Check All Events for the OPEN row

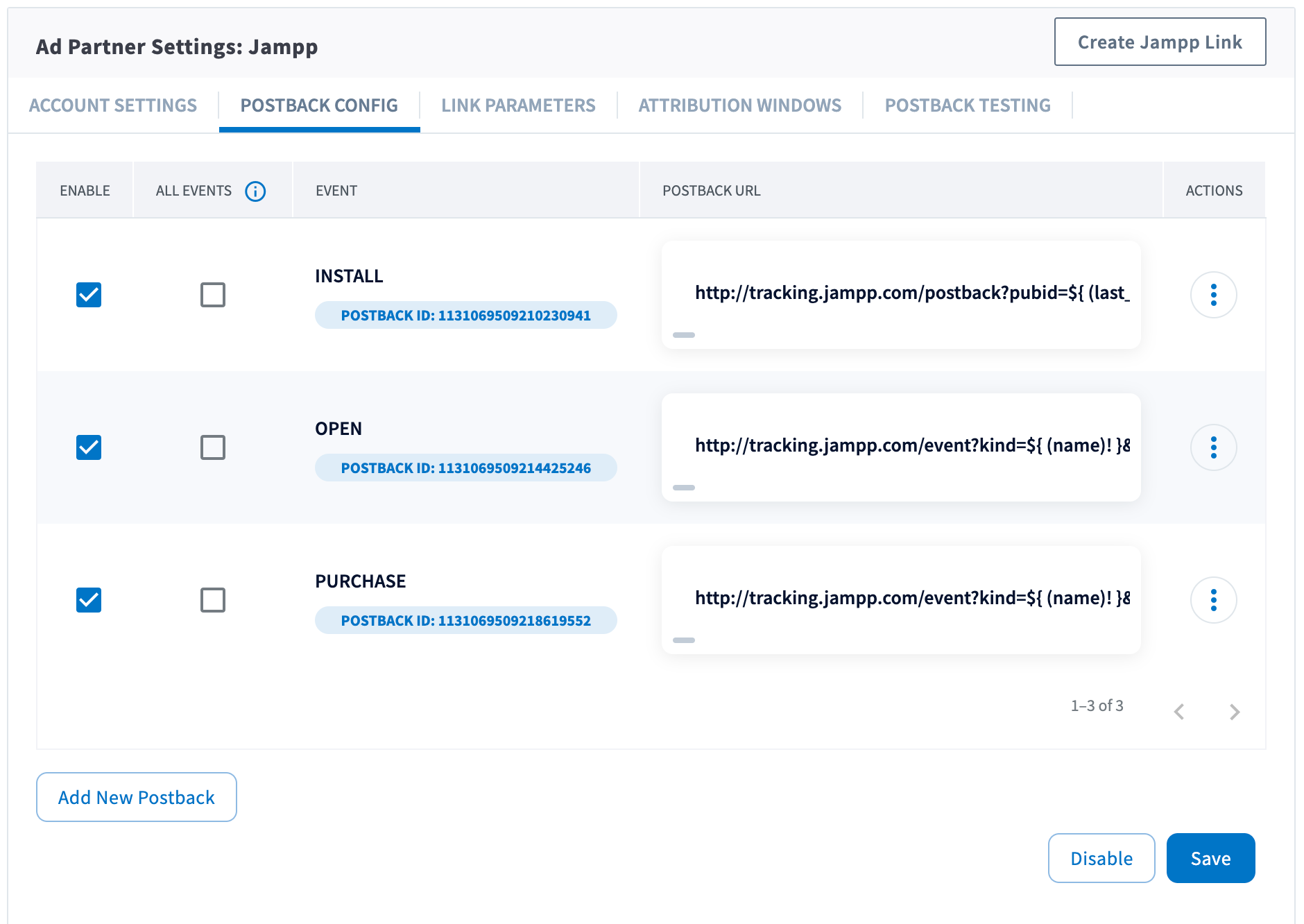213,447
